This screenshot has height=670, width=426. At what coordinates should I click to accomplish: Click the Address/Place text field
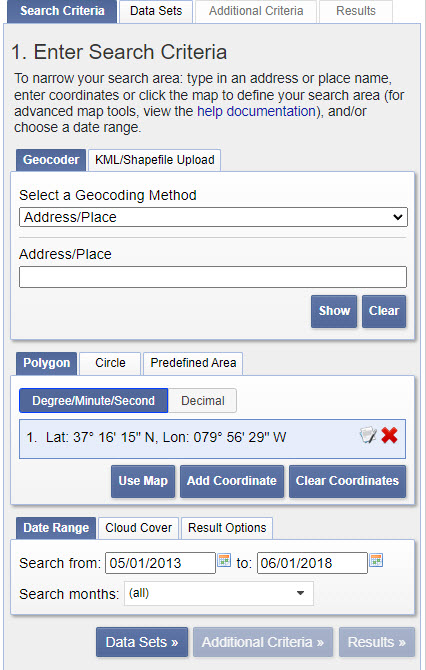coord(213,277)
